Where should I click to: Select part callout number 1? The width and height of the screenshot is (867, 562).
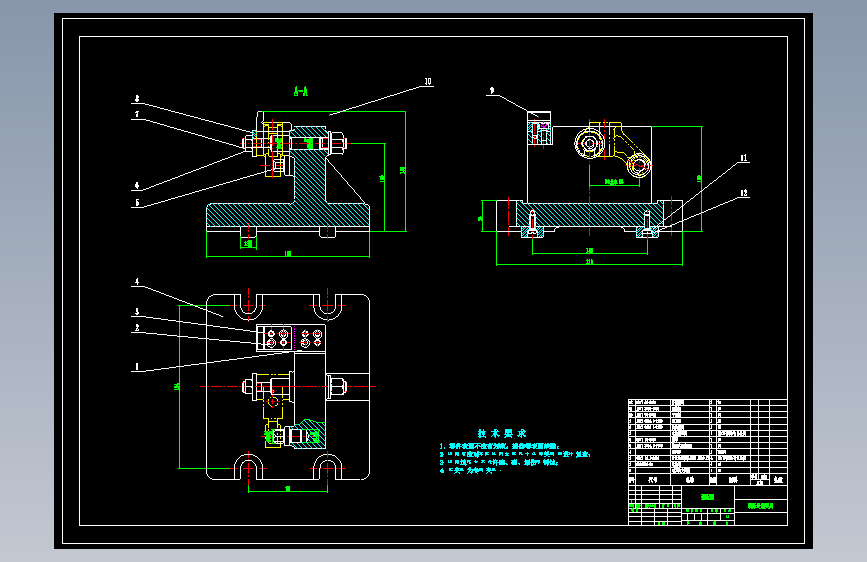click(x=137, y=366)
